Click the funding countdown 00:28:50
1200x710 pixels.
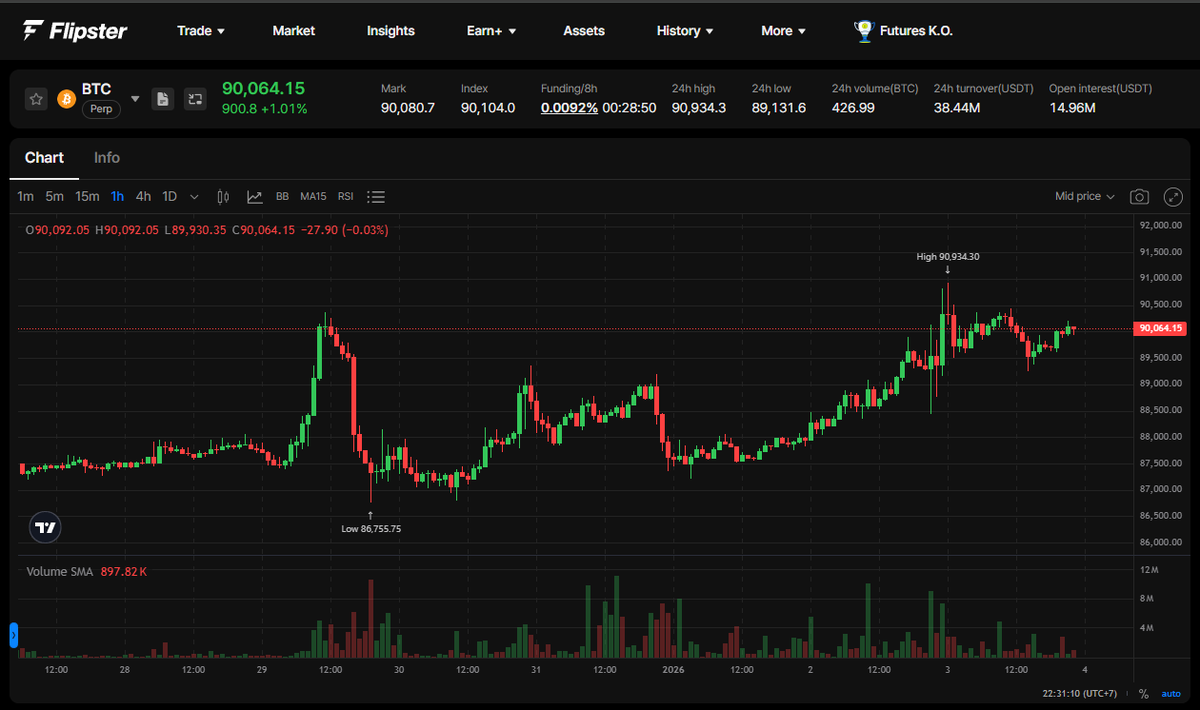tap(630, 107)
